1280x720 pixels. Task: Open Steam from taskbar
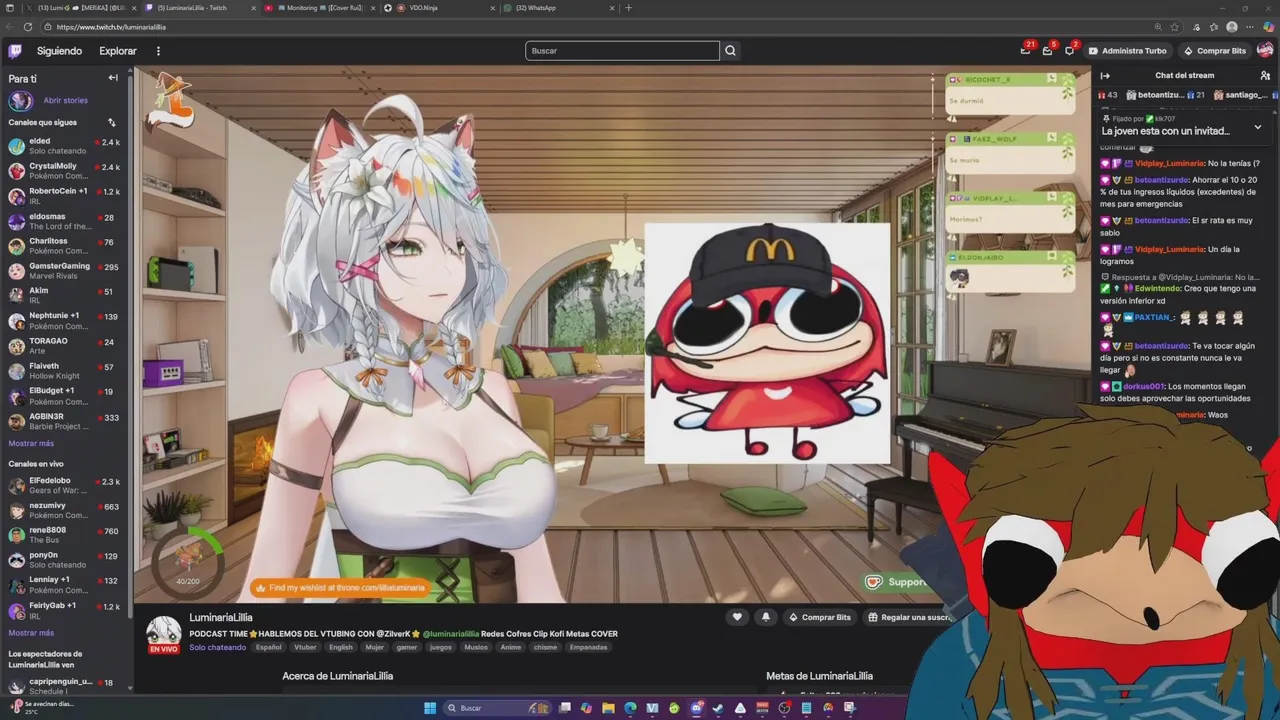[x=718, y=708]
